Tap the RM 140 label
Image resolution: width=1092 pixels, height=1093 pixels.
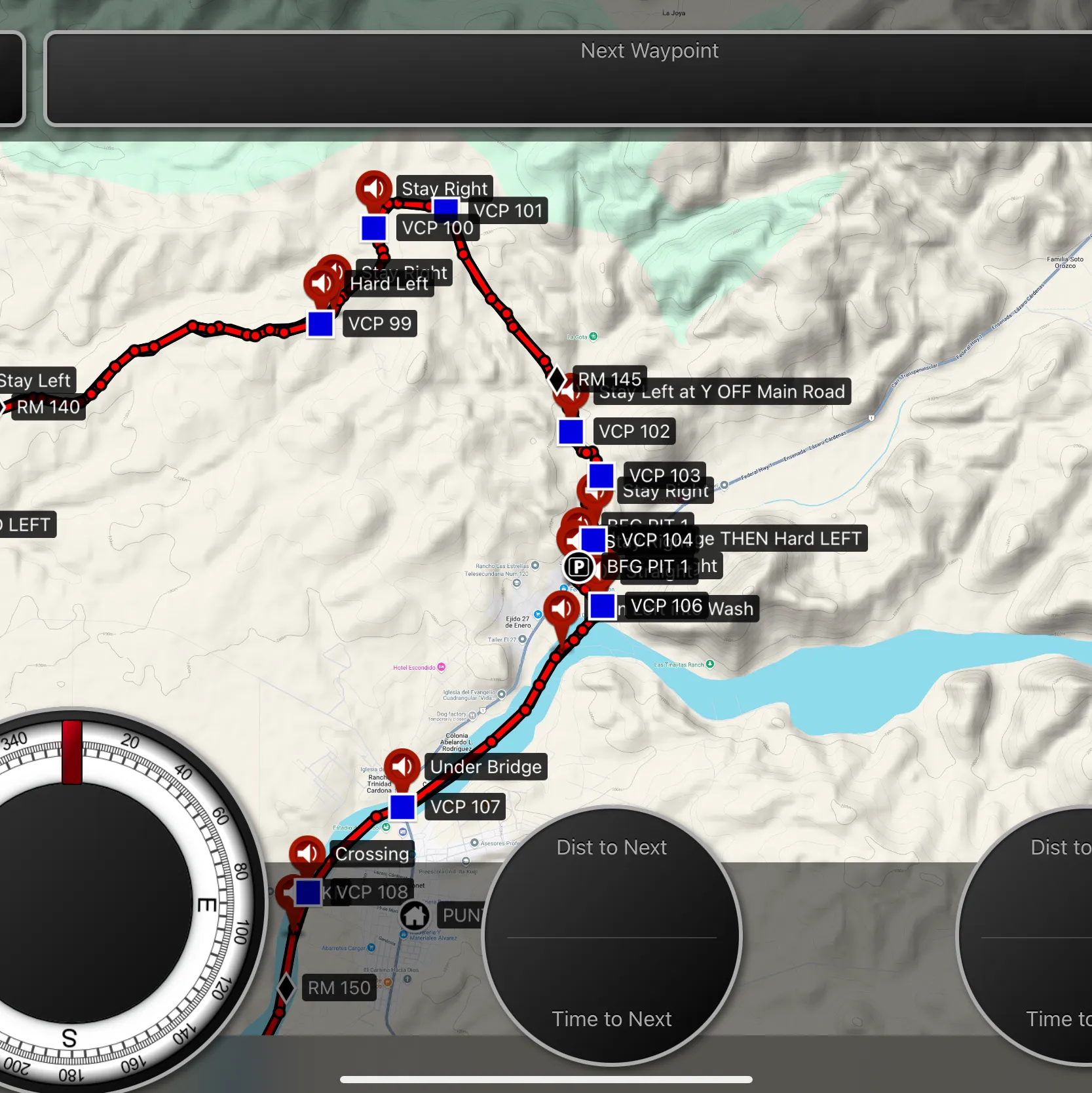(48, 407)
